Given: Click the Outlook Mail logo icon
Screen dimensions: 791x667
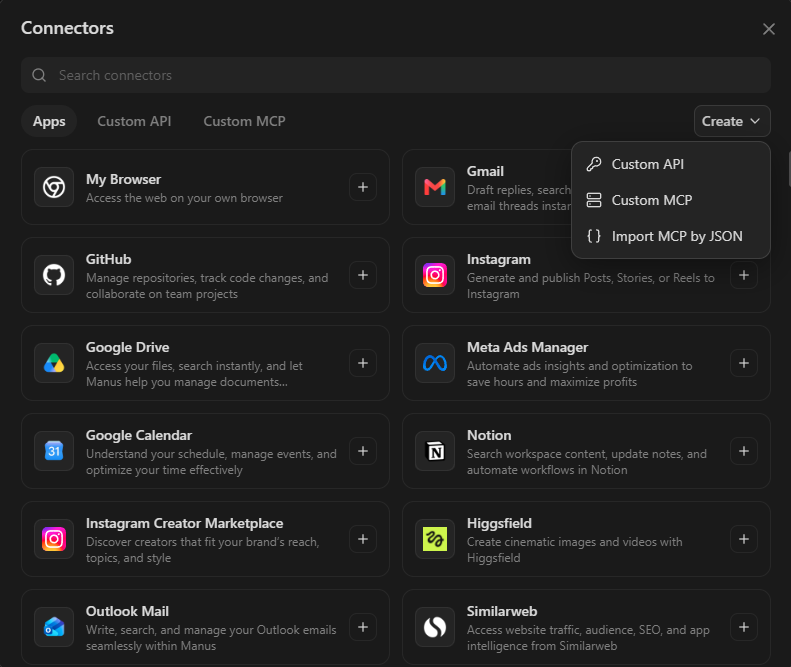Looking at the screenshot, I should coord(54,627).
